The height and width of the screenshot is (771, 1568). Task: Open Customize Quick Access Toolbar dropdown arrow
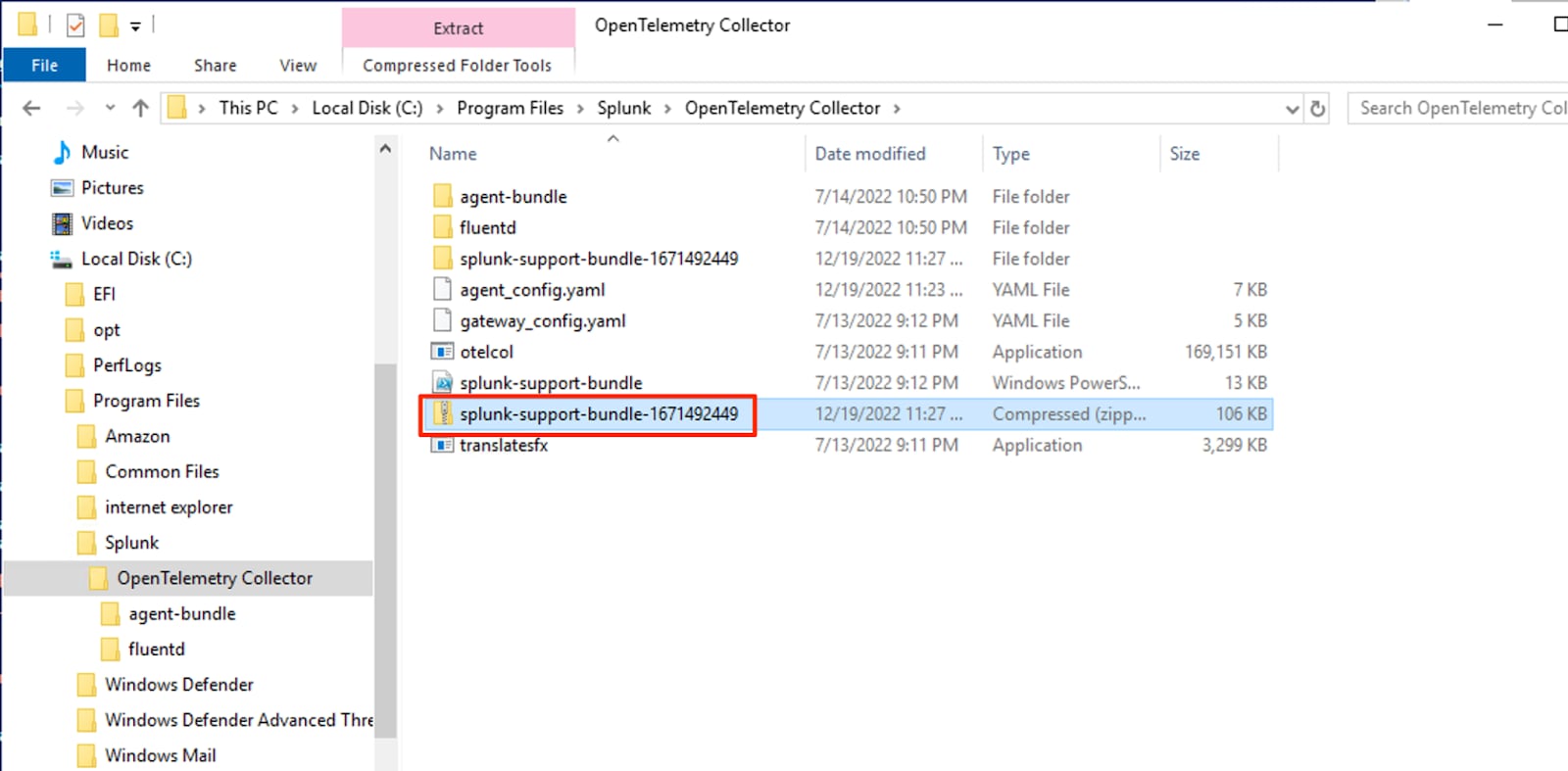[x=135, y=26]
